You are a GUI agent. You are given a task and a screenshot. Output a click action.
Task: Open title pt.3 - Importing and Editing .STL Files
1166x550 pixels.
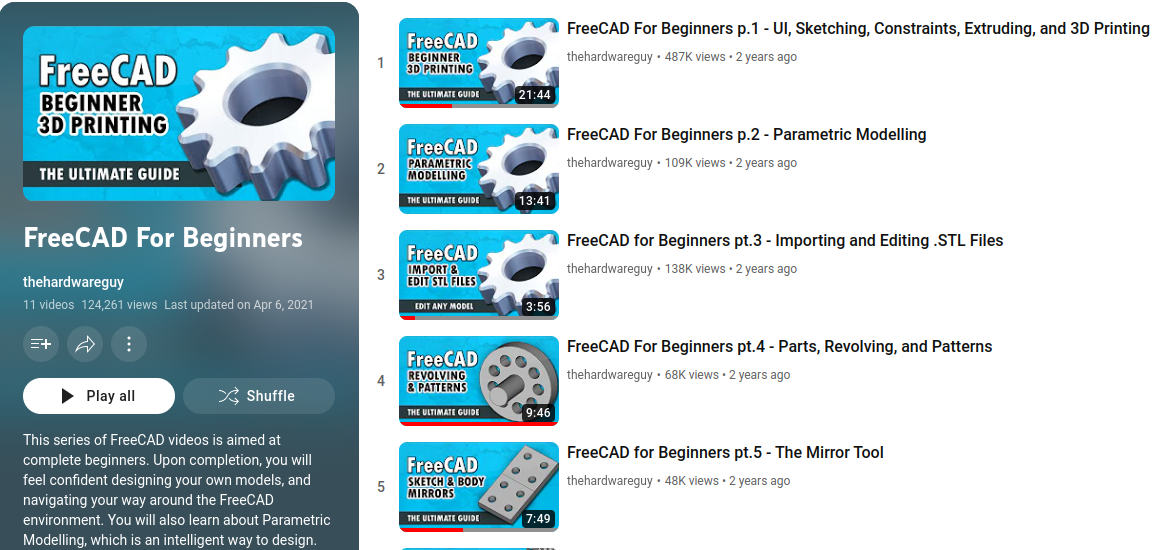785,241
